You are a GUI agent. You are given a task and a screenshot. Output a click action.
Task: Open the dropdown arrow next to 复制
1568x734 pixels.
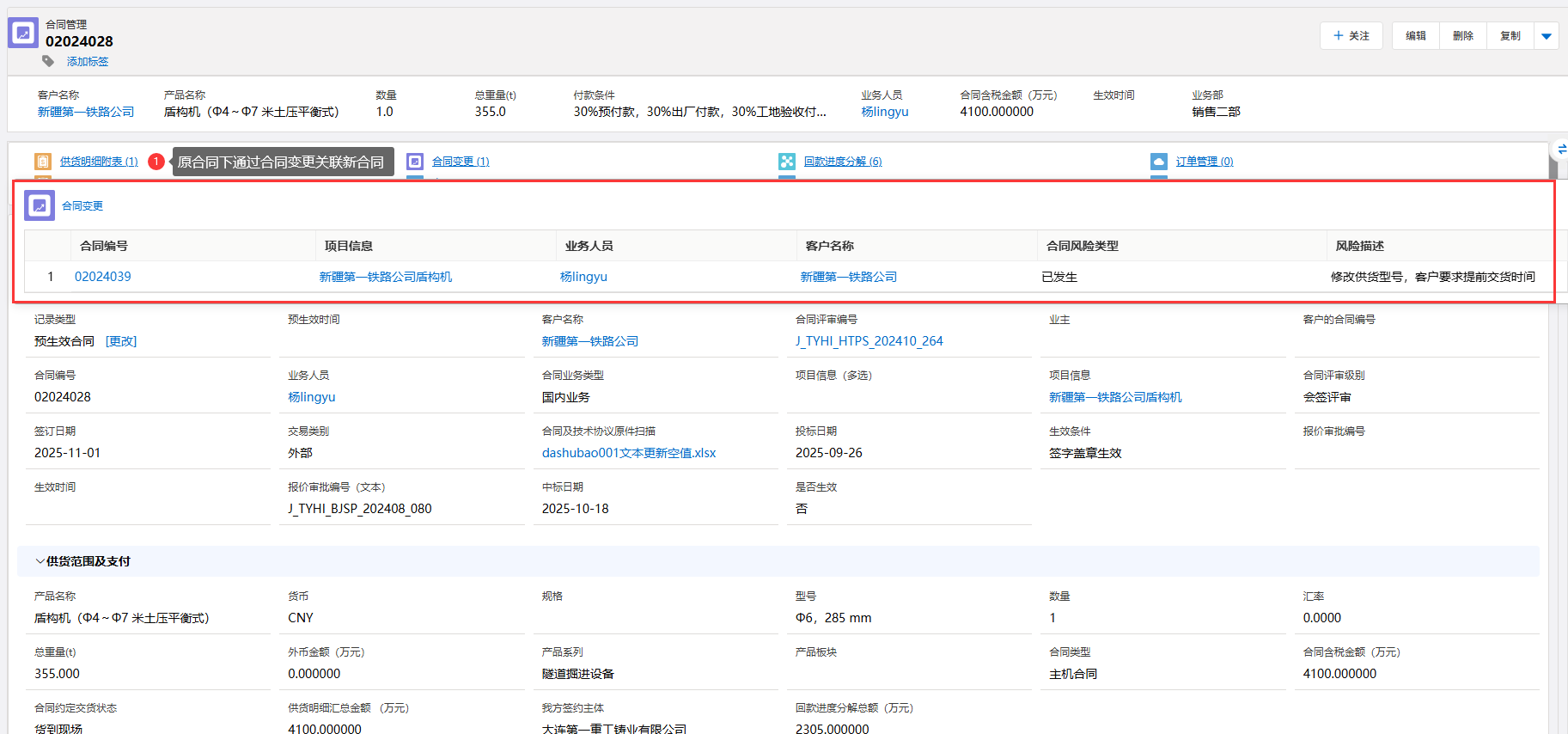click(x=1547, y=36)
